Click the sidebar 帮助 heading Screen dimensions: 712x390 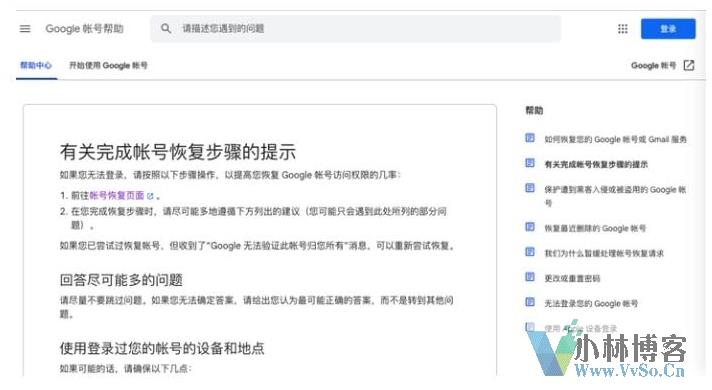534,110
